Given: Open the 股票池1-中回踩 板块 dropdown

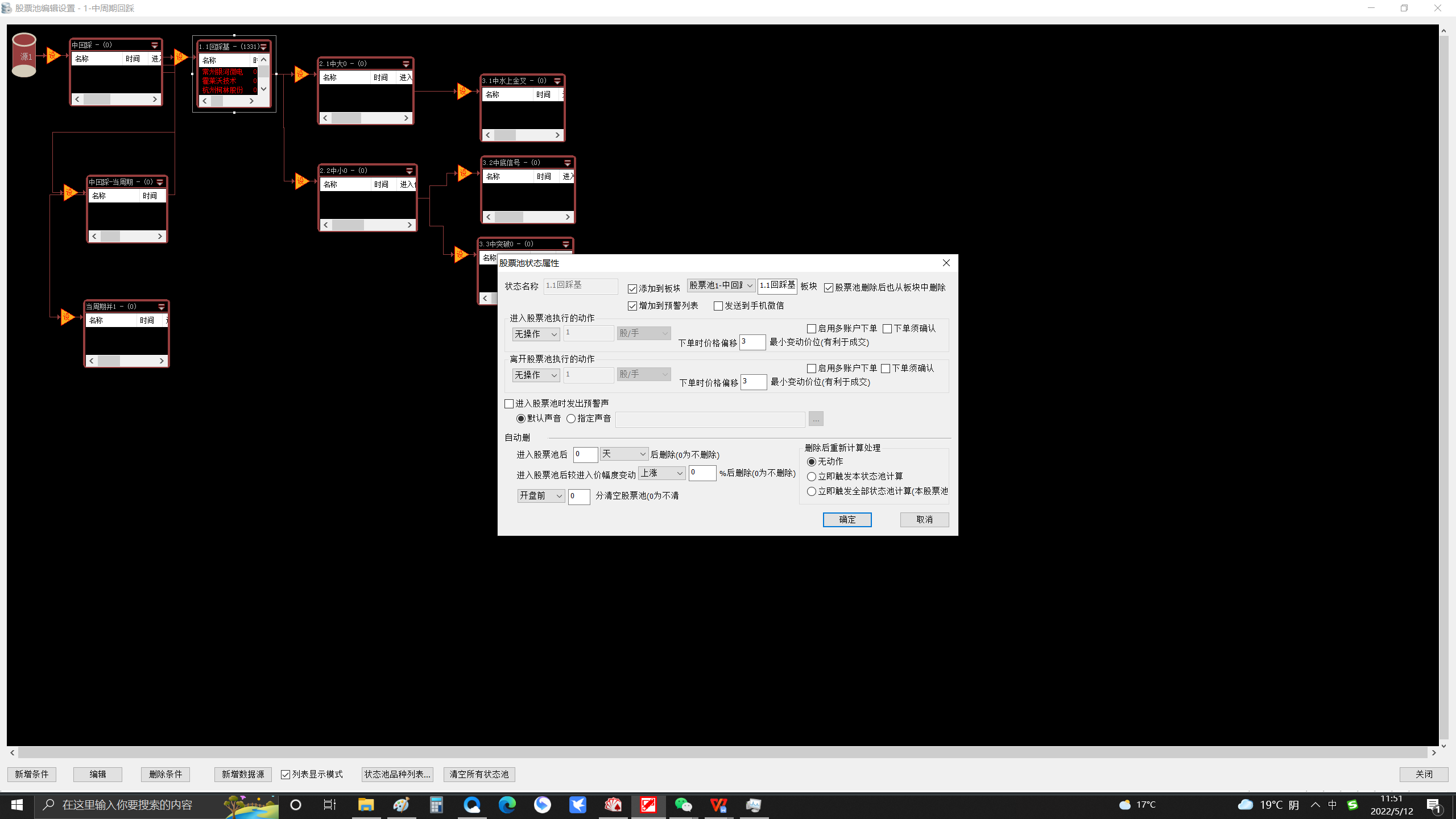Looking at the screenshot, I should click(721, 286).
